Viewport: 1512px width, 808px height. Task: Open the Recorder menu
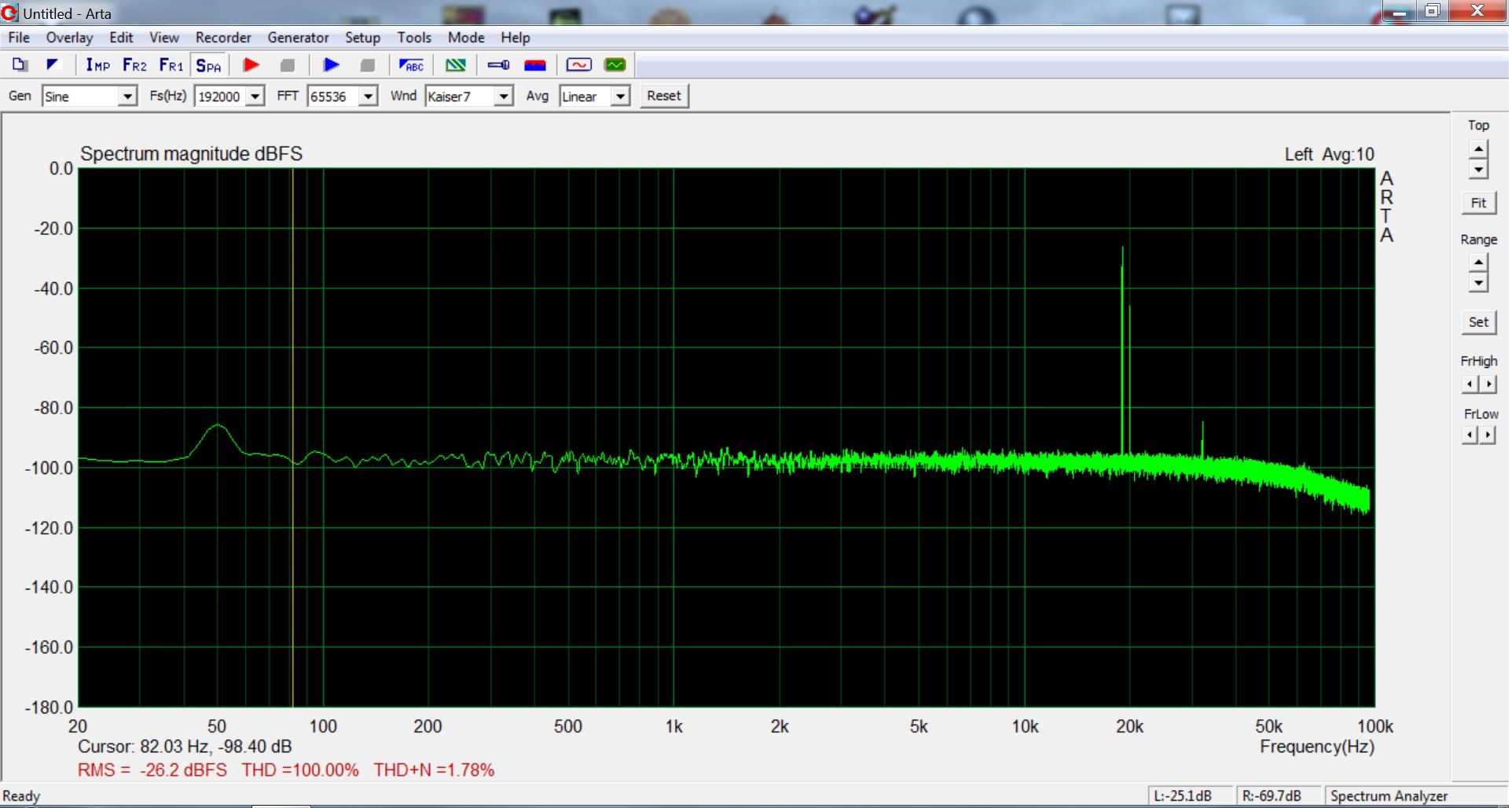coord(223,38)
